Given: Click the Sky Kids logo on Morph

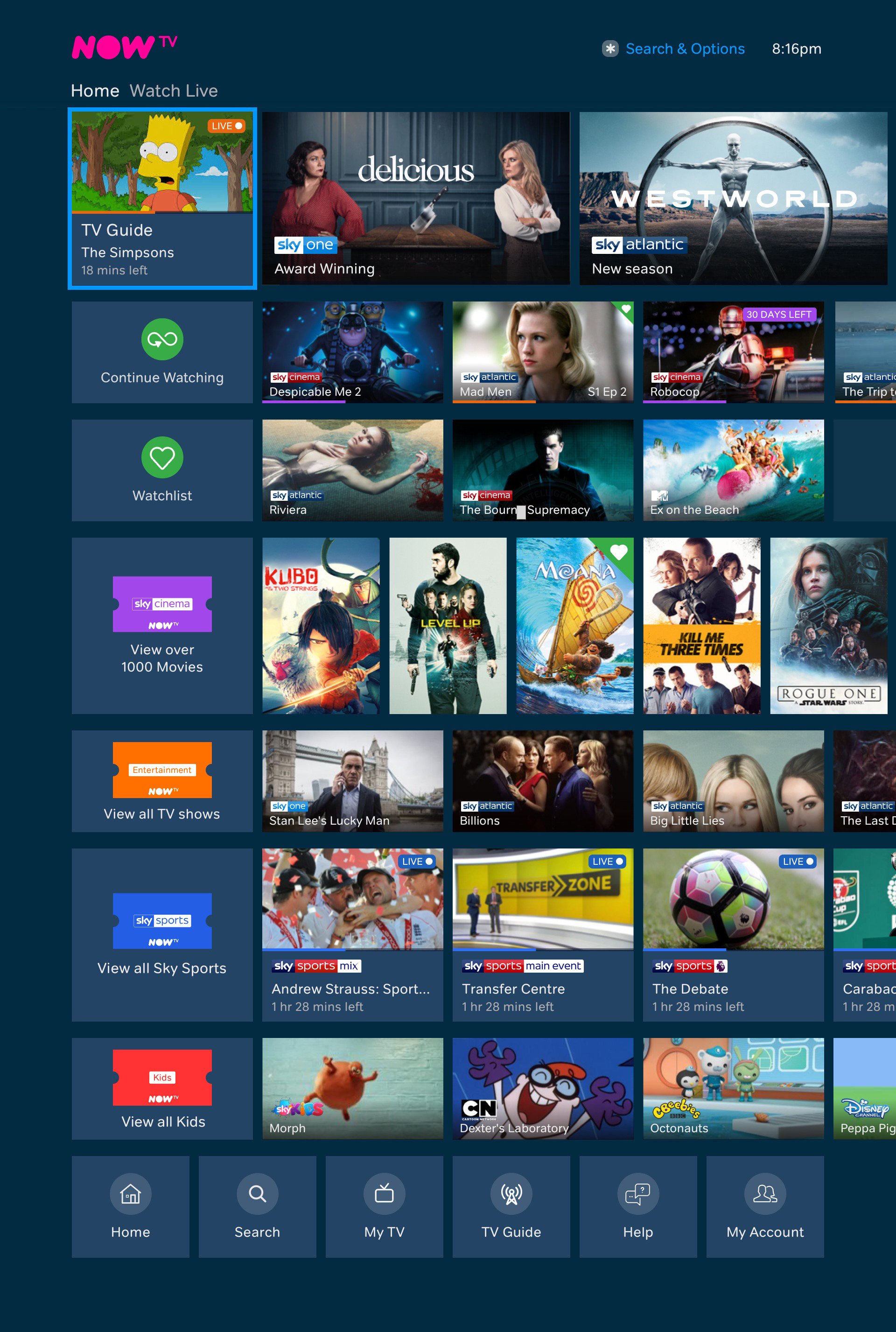Looking at the screenshot, I should coord(299,1108).
